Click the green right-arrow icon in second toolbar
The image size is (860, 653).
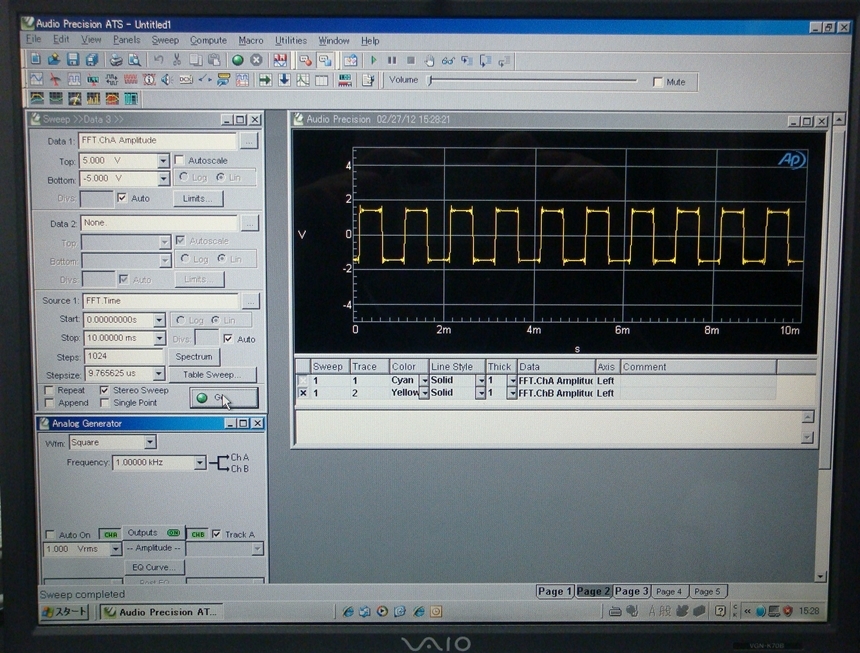265,81
